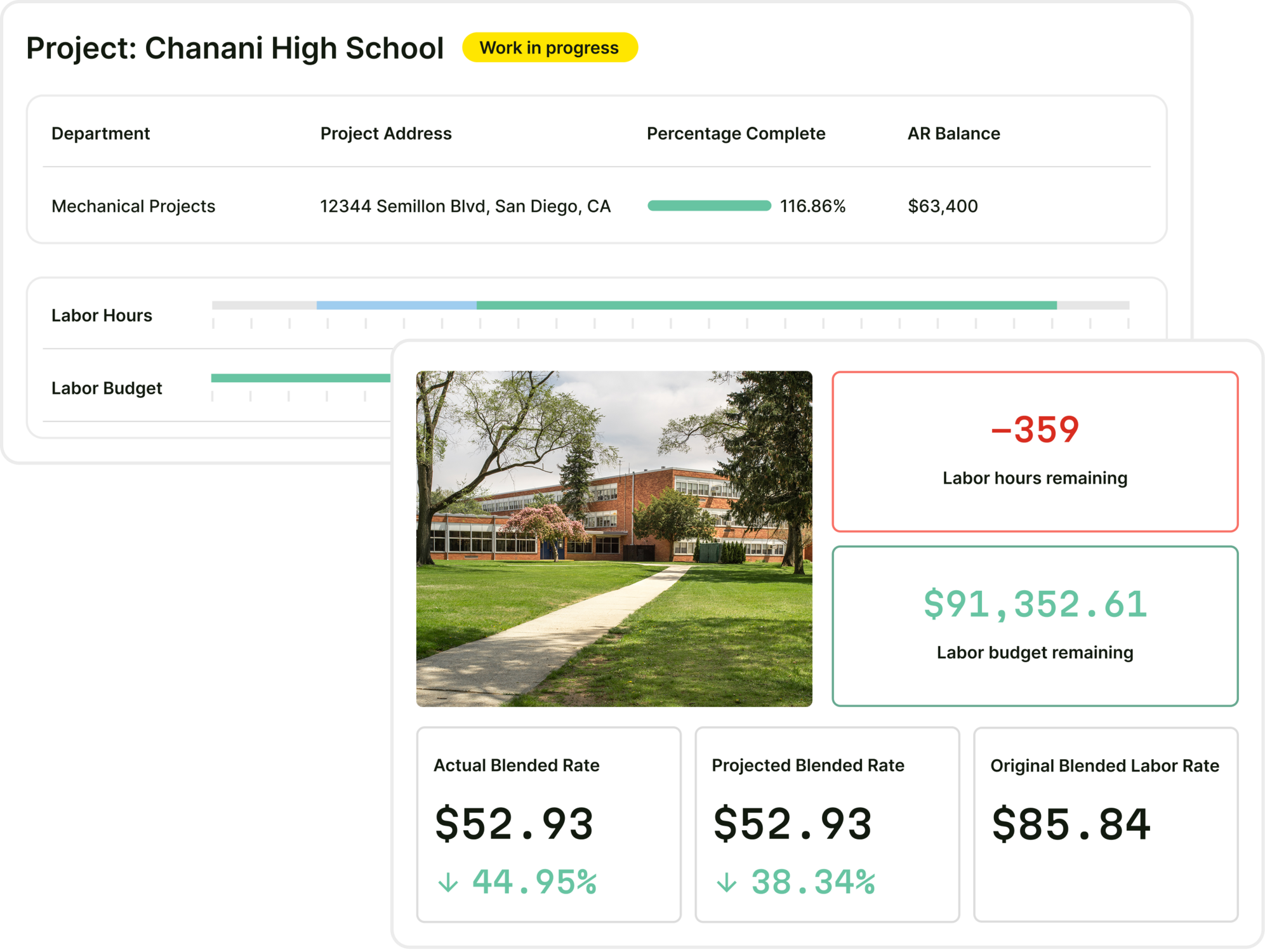Open the school building photo thumbnail
This screenshot has width=1265, height=952.
[x=614, y=539]
